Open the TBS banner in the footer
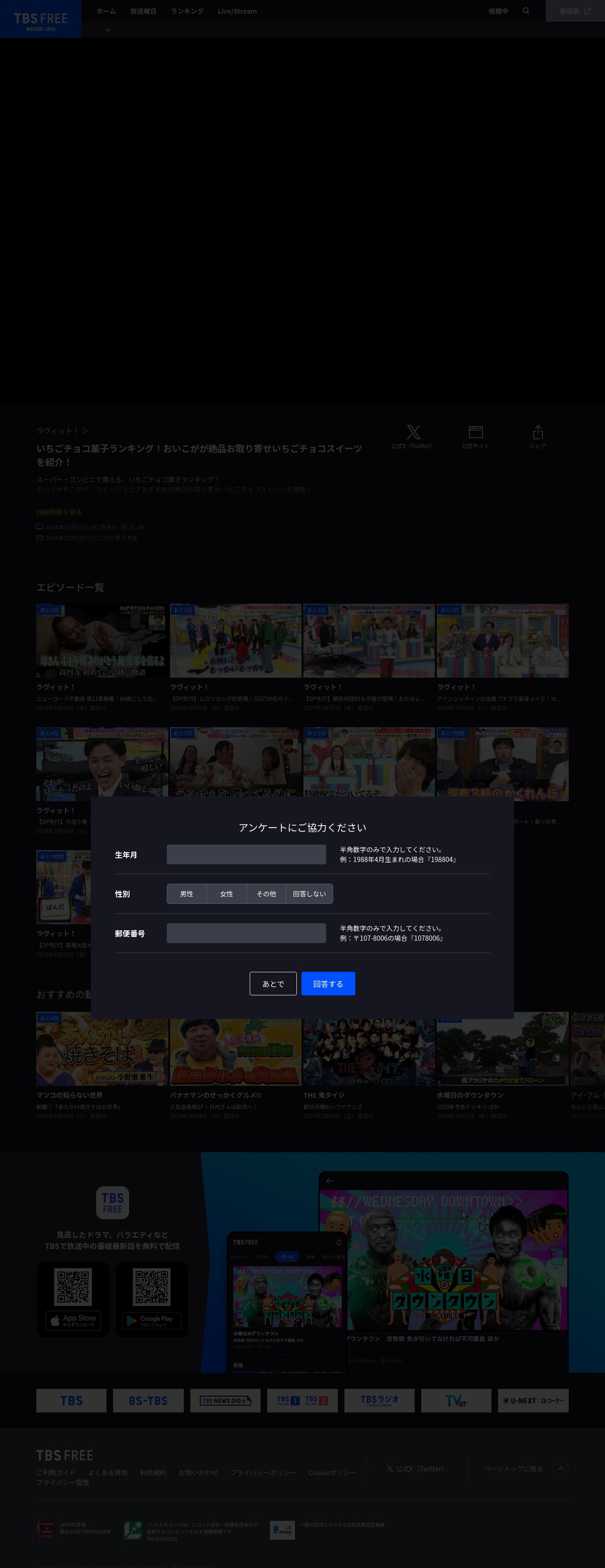Image resolution: width=605 pixels, height=1568 pixels. 71,1401
